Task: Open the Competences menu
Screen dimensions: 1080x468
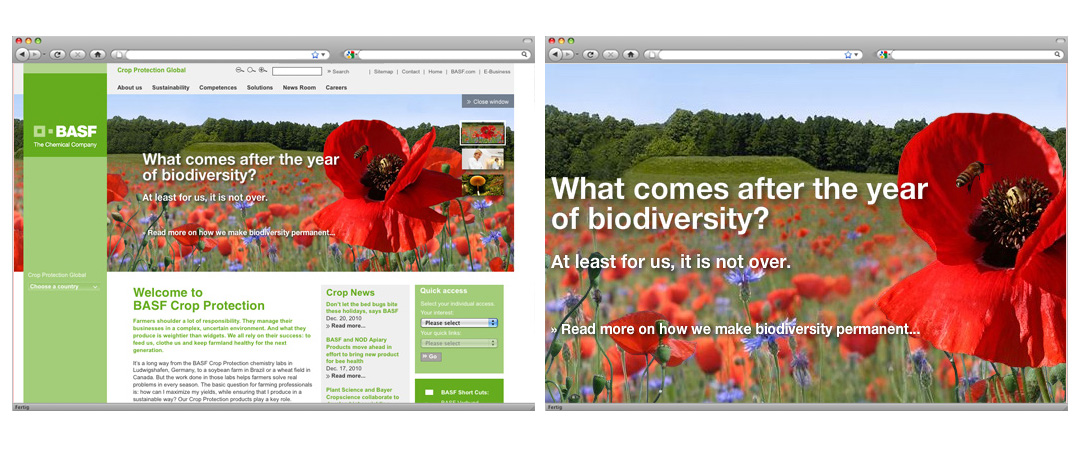Action: coord(218,88)
